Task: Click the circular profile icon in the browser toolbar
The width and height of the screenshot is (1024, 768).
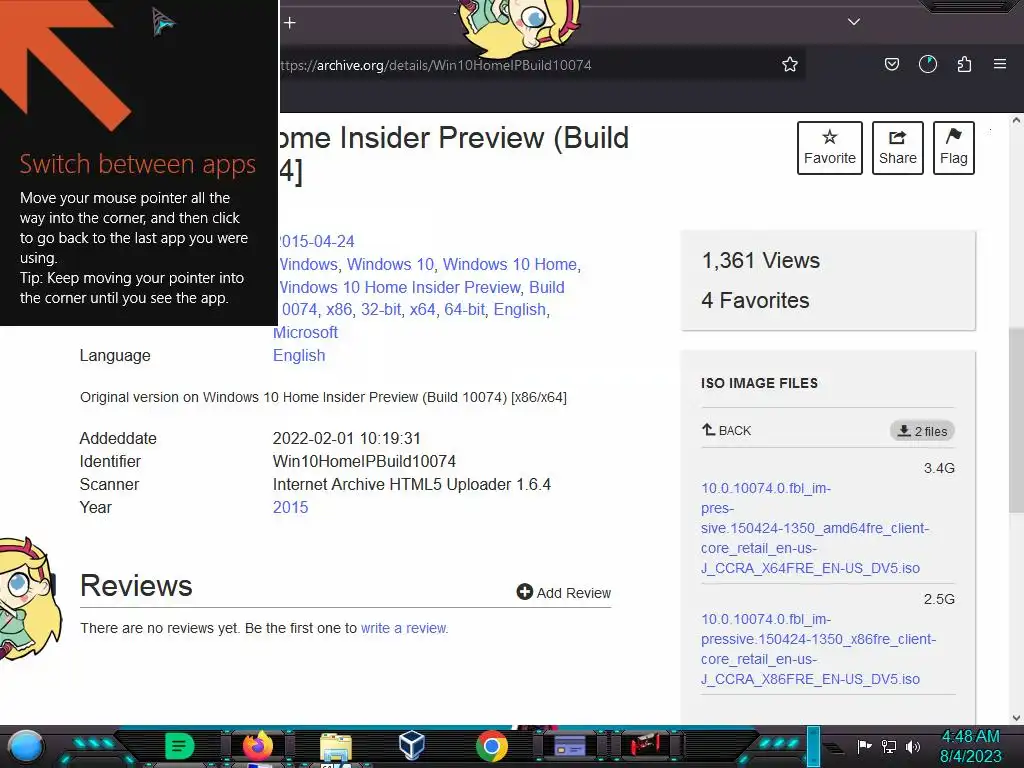Action: click(x=928, y=64)
